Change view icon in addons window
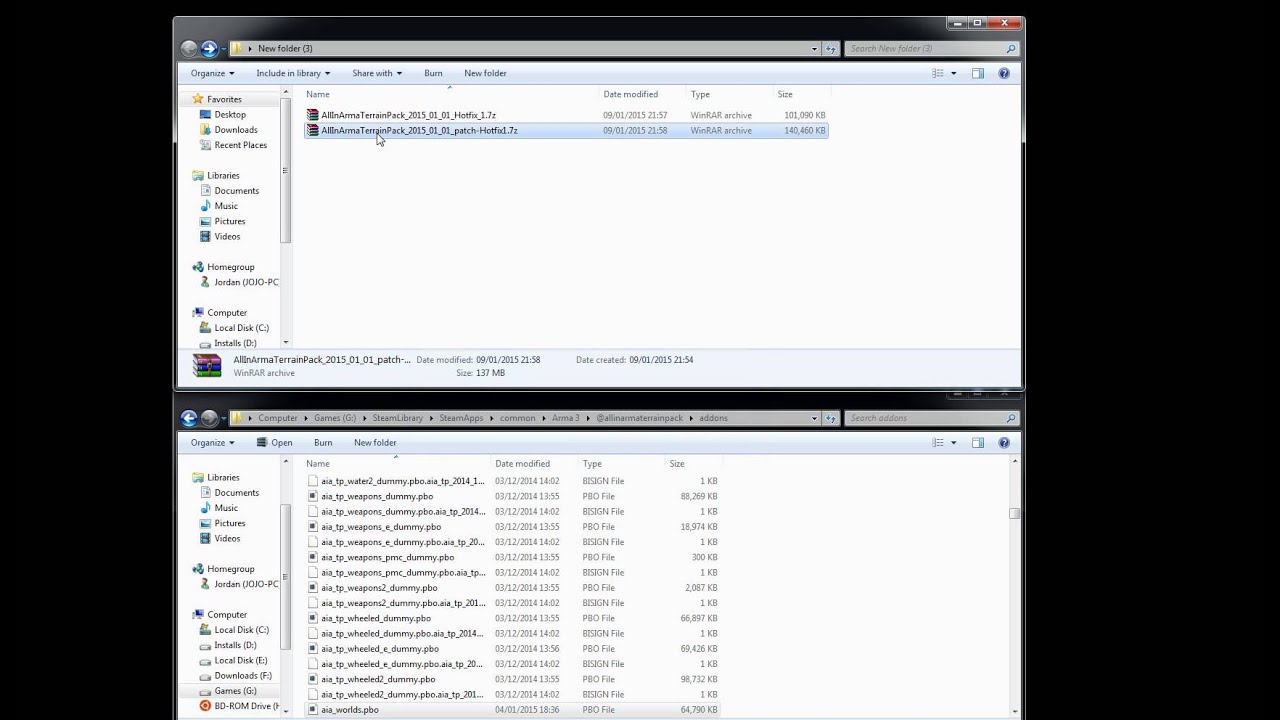1280x720 pixels. pos(938,443)
